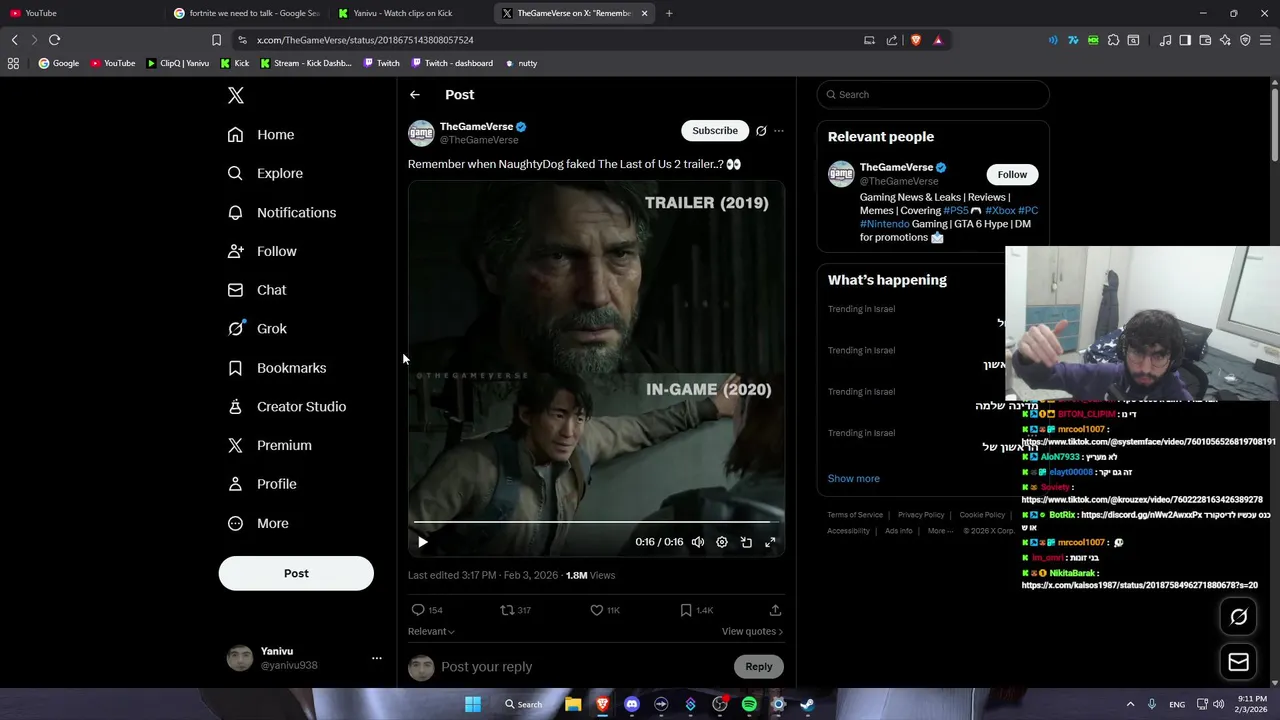
Task: Open a new browser tab
Action: click(669, 13)
